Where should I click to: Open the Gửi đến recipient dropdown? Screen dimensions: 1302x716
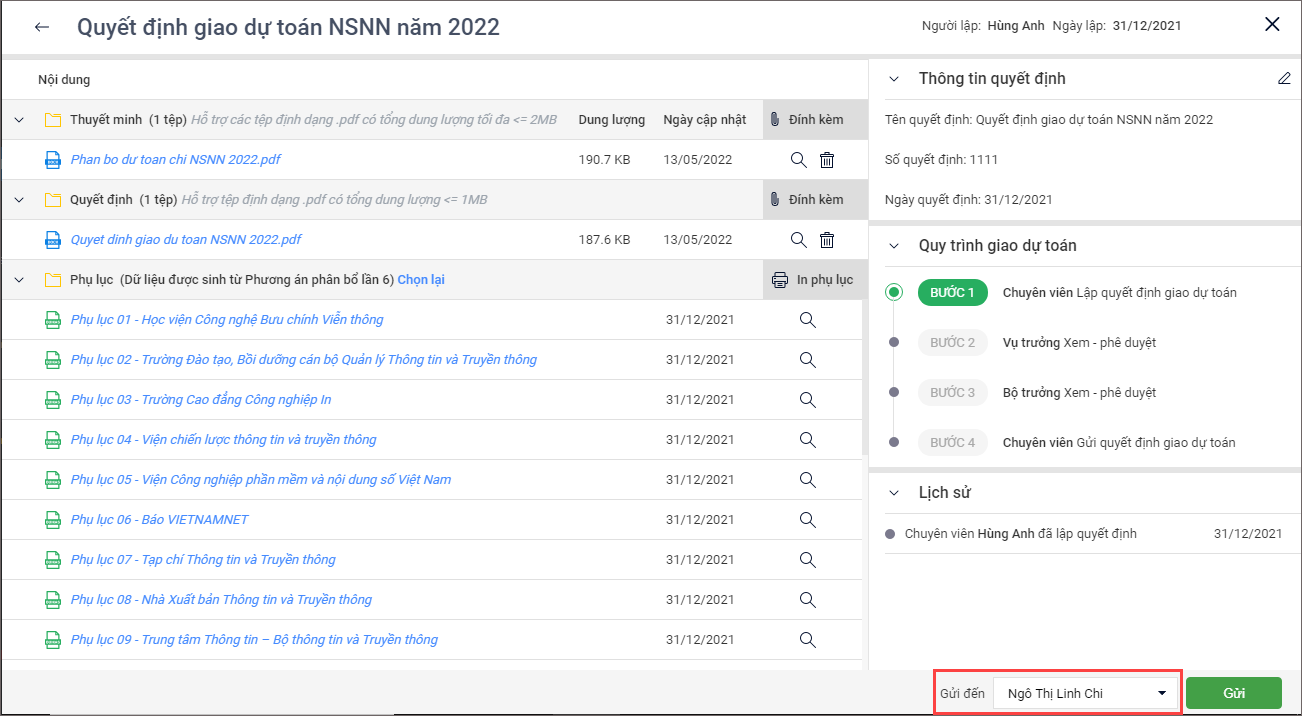tap(1086, 693)
